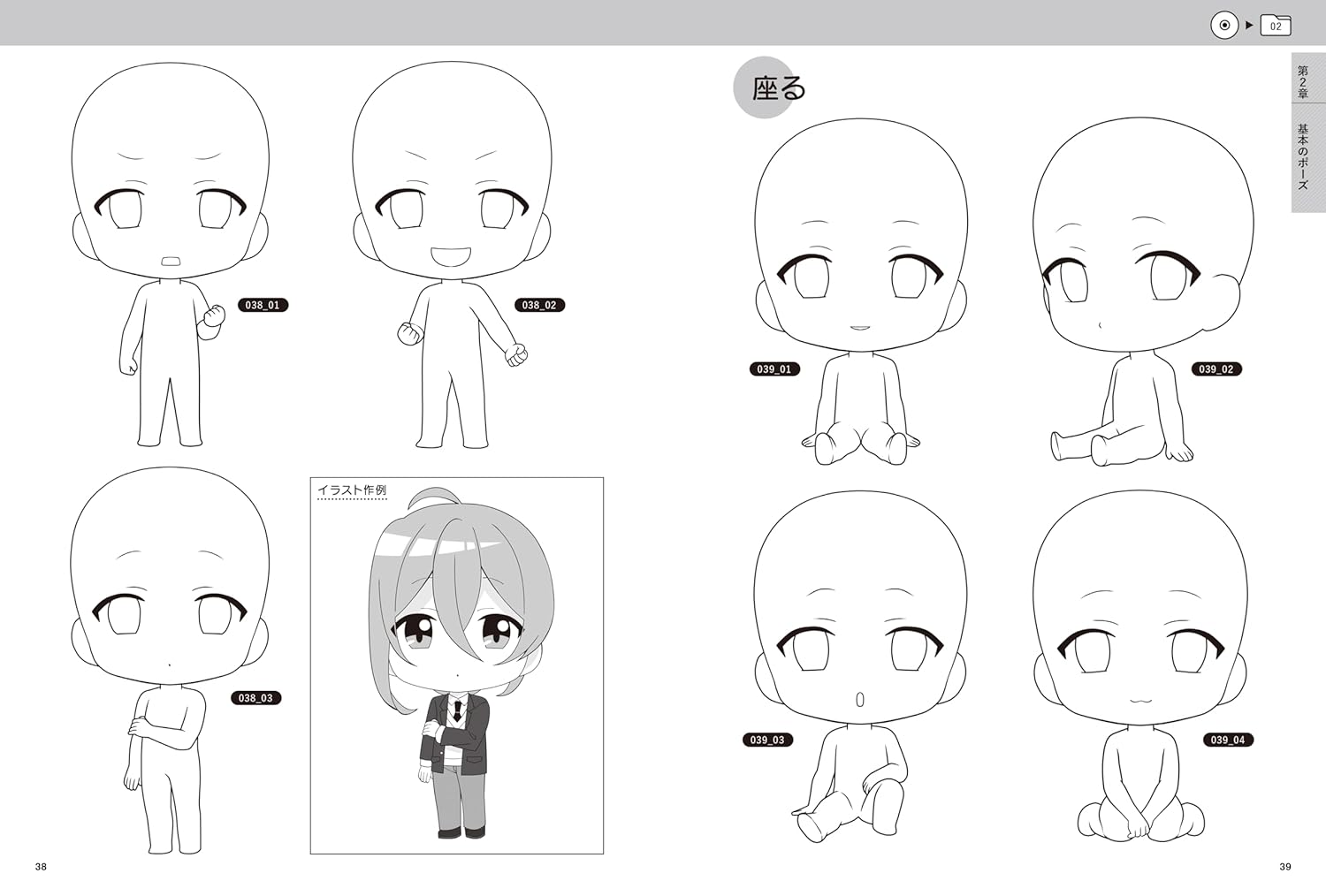Click the 038_01 label badge
This screenshot has width=1326, height=896.
[263, 305]
